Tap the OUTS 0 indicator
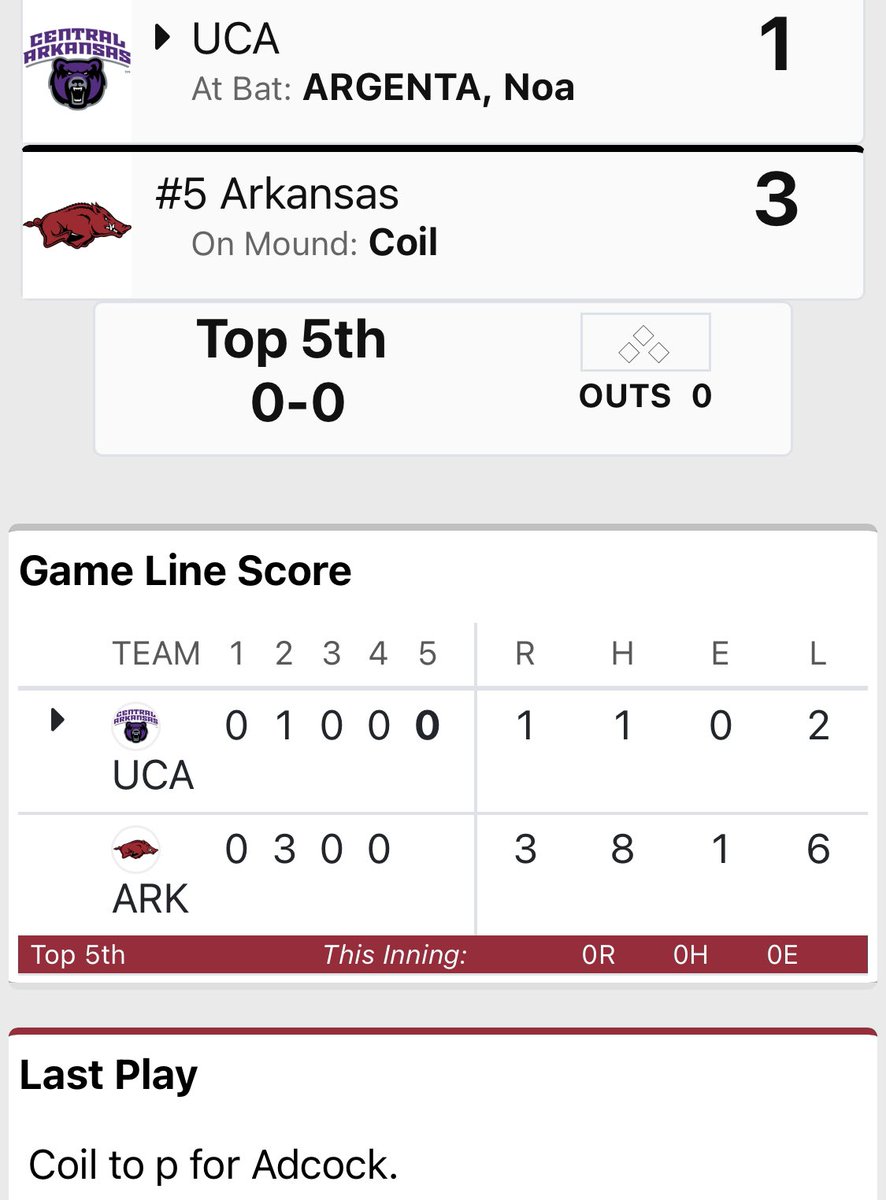The image size is (886, 1200). 645,396
